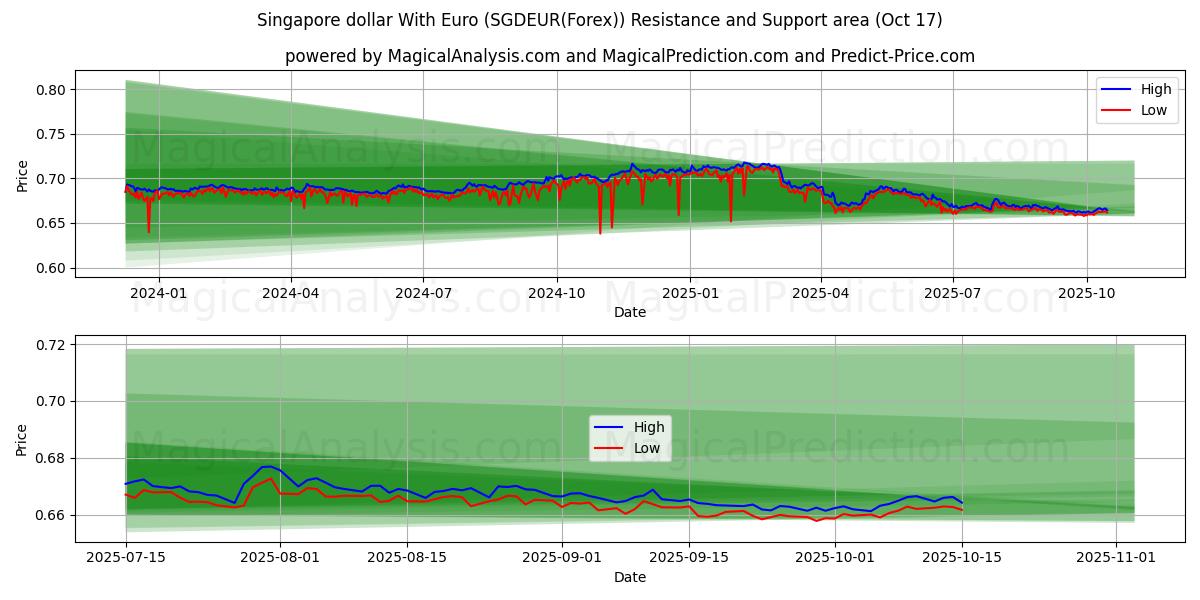
Task: Click the 0.60 price tick on upper chart
Action: (x=51, y=268)
